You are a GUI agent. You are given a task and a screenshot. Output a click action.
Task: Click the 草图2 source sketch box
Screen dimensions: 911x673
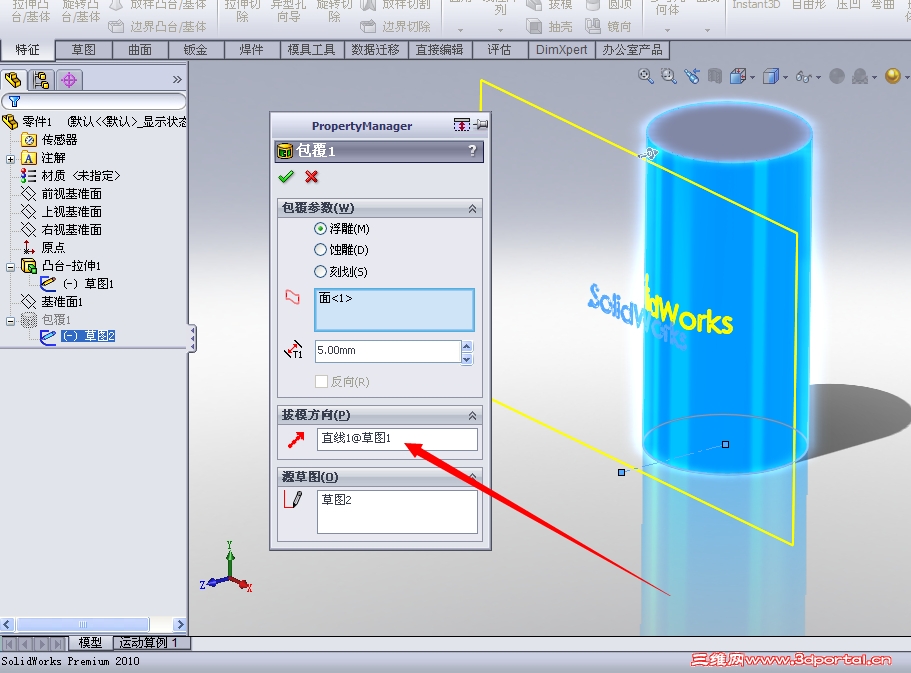[x=397, y=511]
